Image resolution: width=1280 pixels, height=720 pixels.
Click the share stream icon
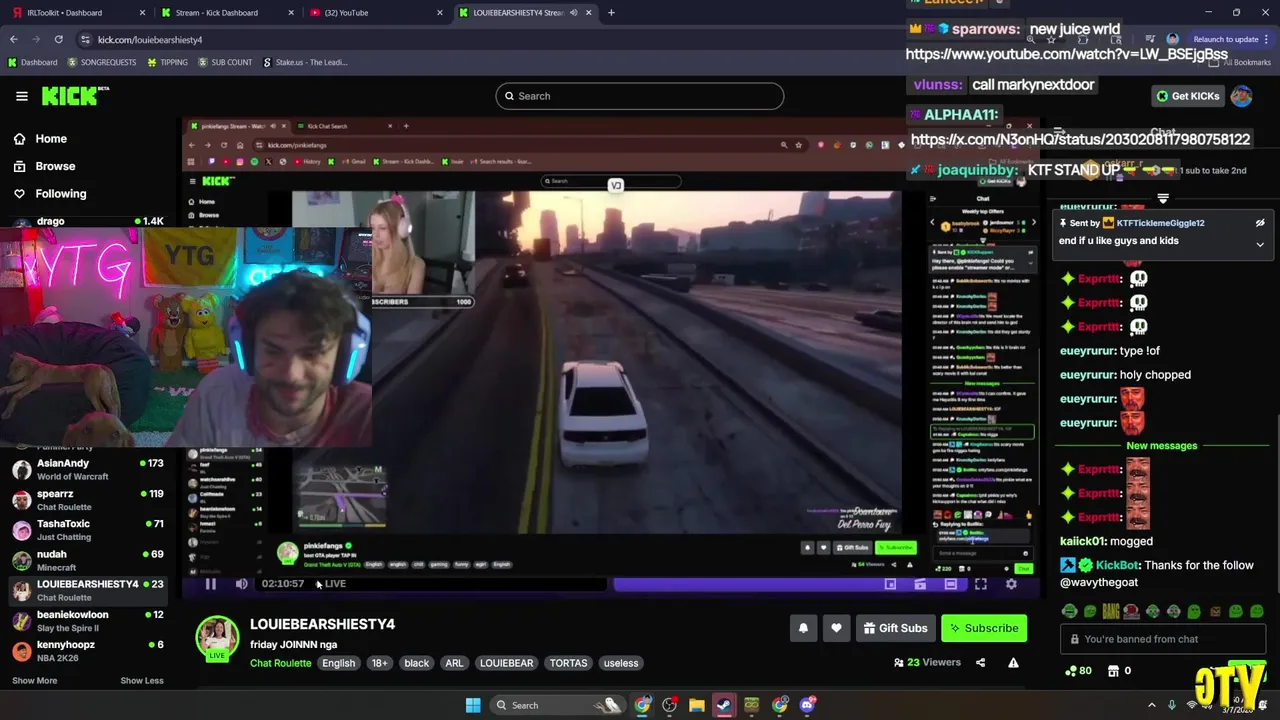click(980, 662)
